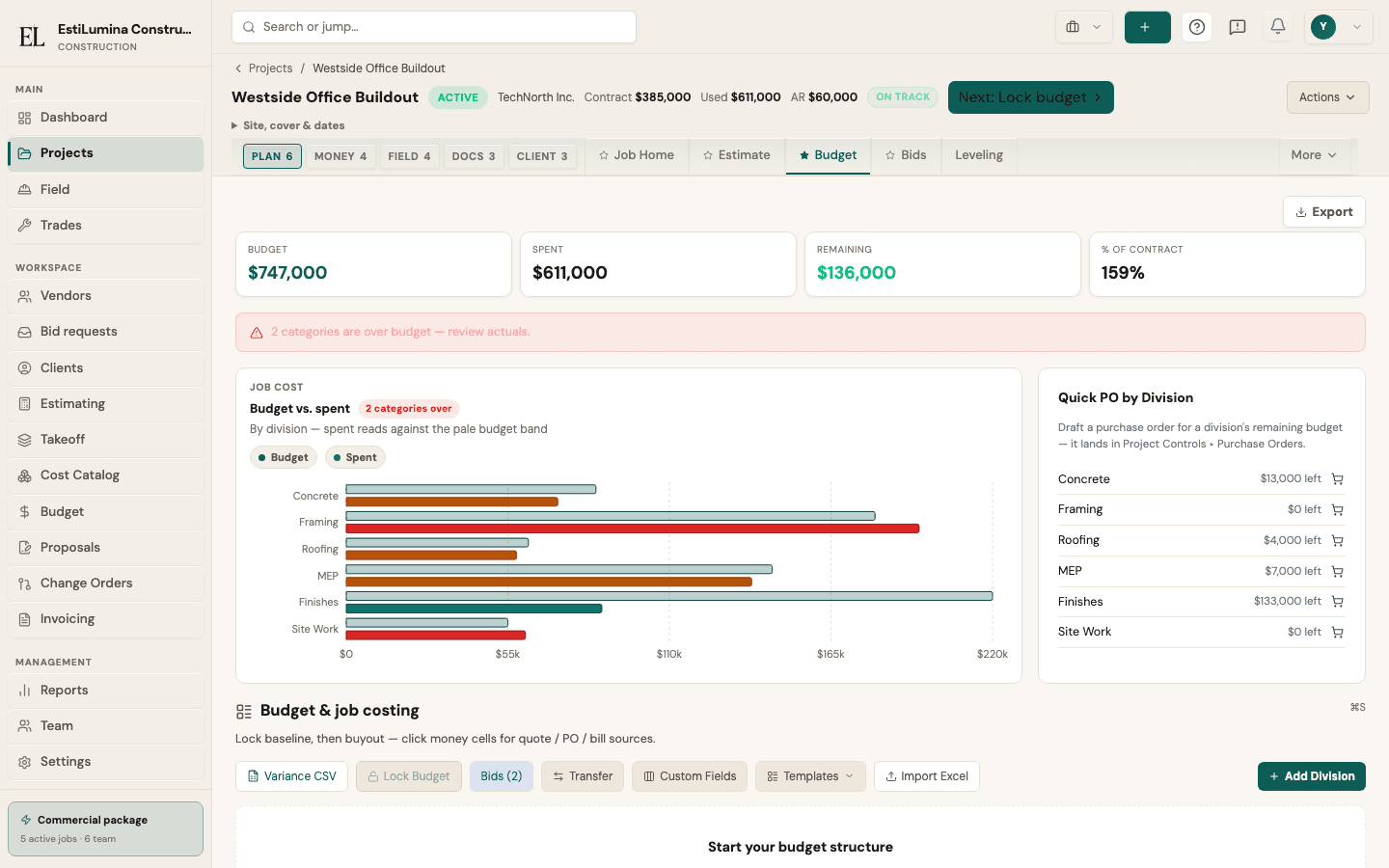The height and width of the screenshot is (868, 1389).
Task: Focus the Search or jump field
Action: (434, 27)
